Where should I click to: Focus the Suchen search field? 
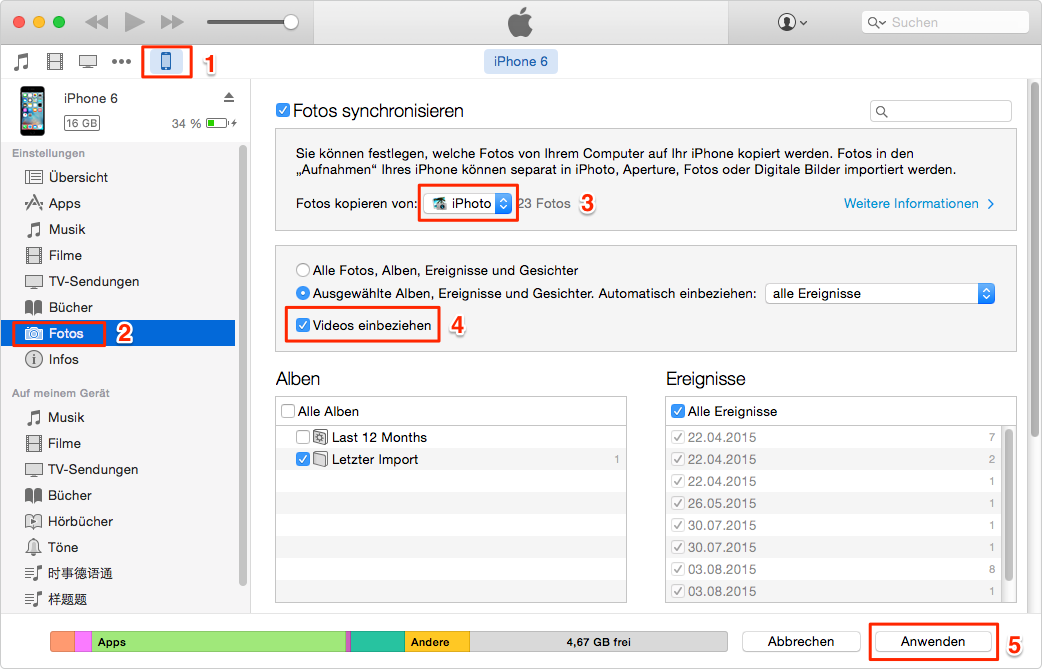point(945,22)
